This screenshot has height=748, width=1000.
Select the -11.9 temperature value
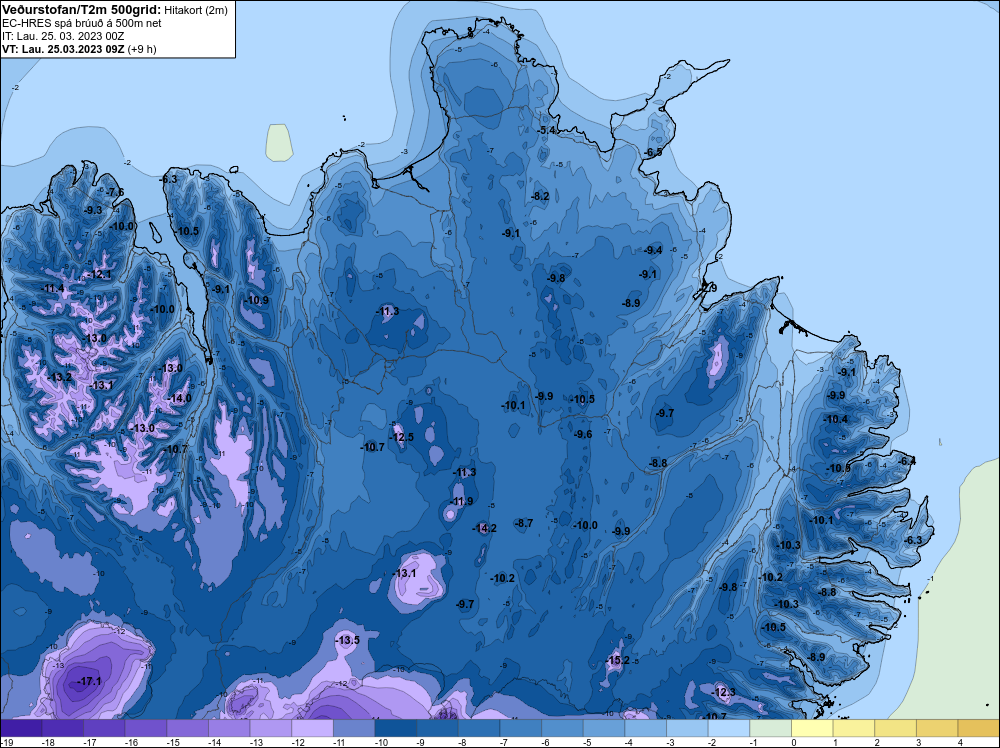[x=462, y=501]
